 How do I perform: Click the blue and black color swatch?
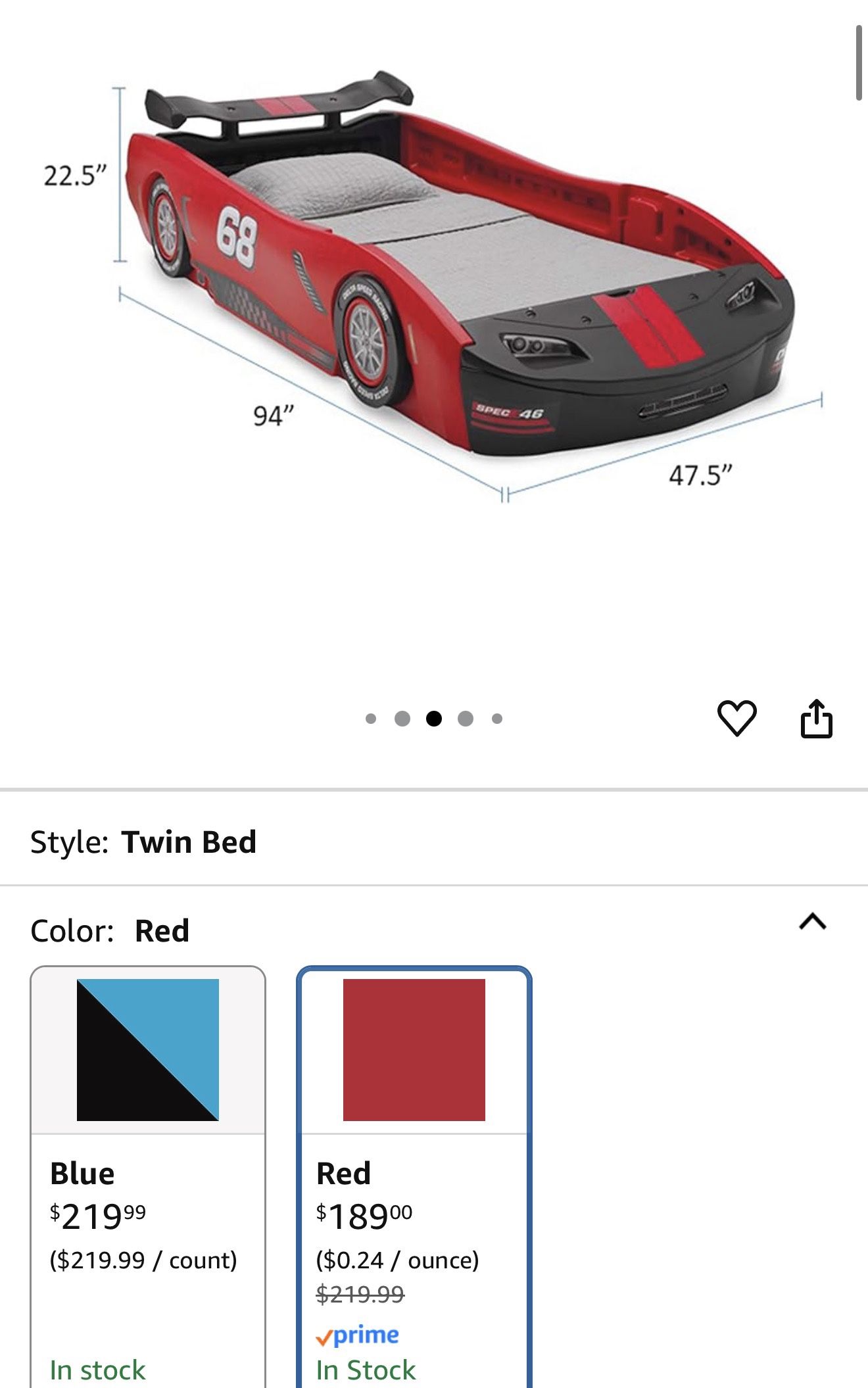pyautogui.click(x=148, y=1050)
